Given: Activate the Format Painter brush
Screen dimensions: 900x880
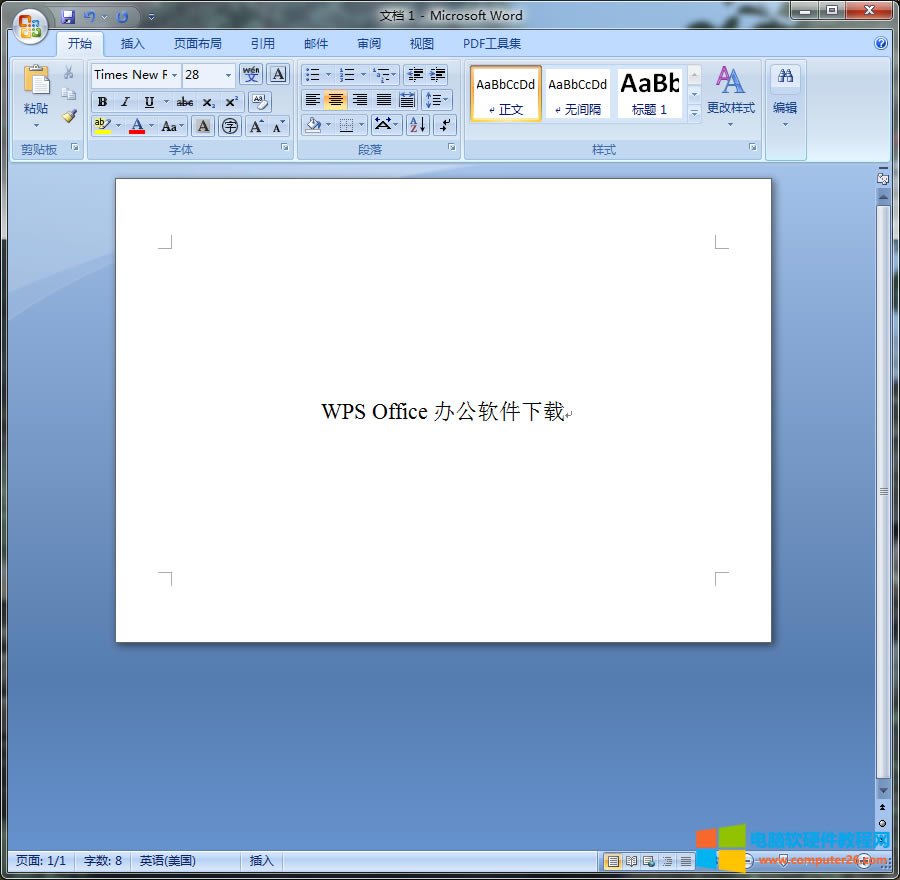Looking at the screenshot, I should pyautogui.click(x=69, y=115).
